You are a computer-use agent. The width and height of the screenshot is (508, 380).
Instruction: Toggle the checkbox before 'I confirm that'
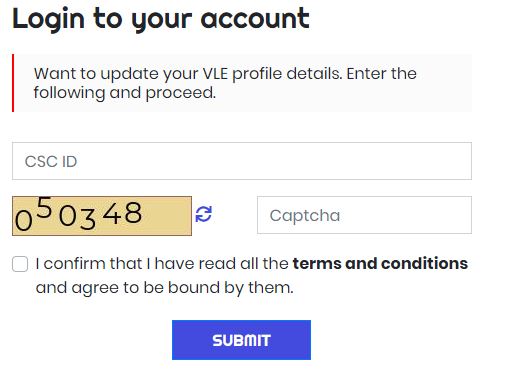[20, 264]
